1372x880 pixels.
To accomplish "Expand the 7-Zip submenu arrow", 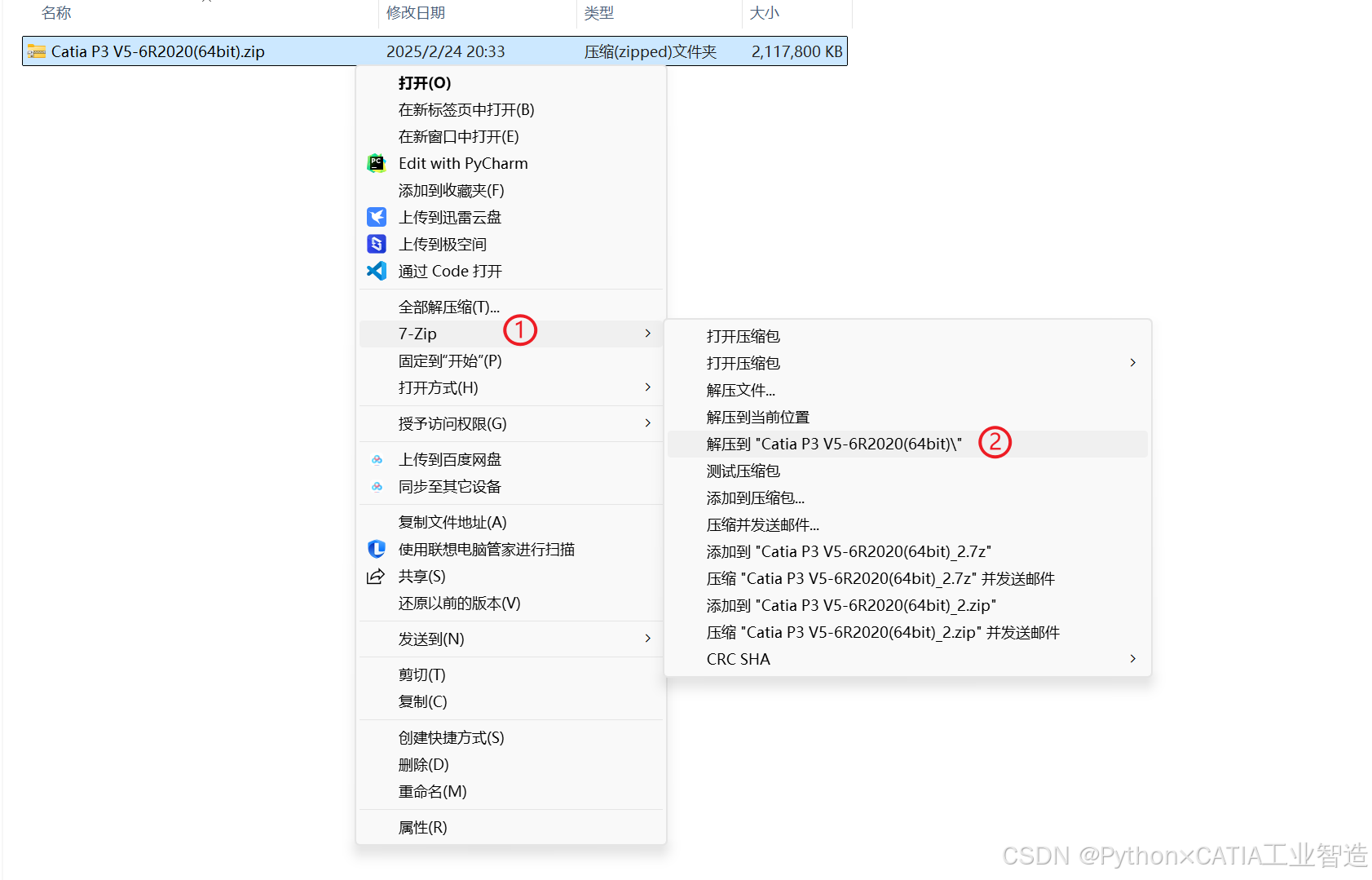I will pos(647,333).
